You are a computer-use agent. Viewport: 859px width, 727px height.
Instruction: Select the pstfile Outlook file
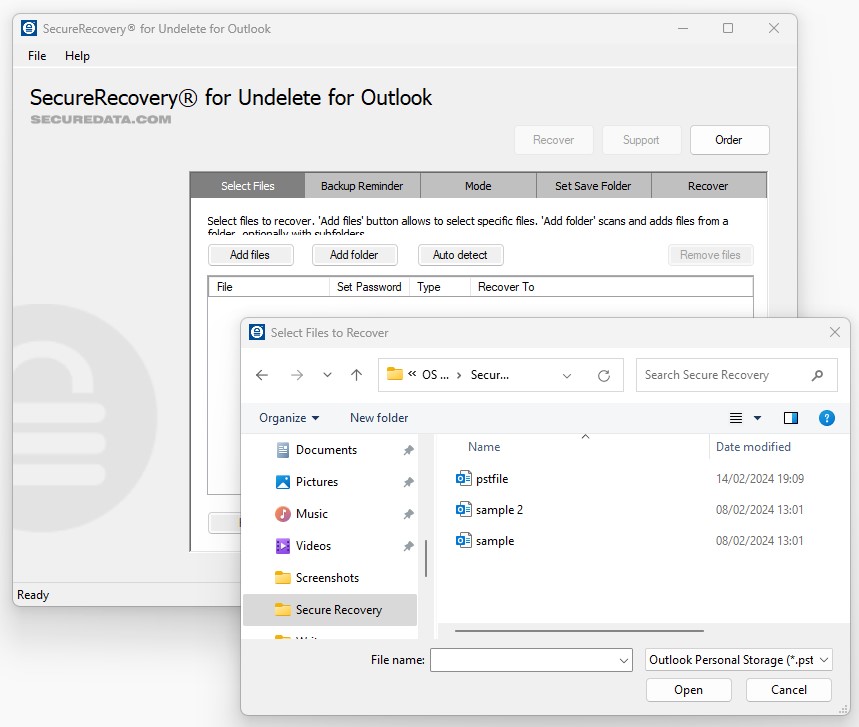point(491,479)
